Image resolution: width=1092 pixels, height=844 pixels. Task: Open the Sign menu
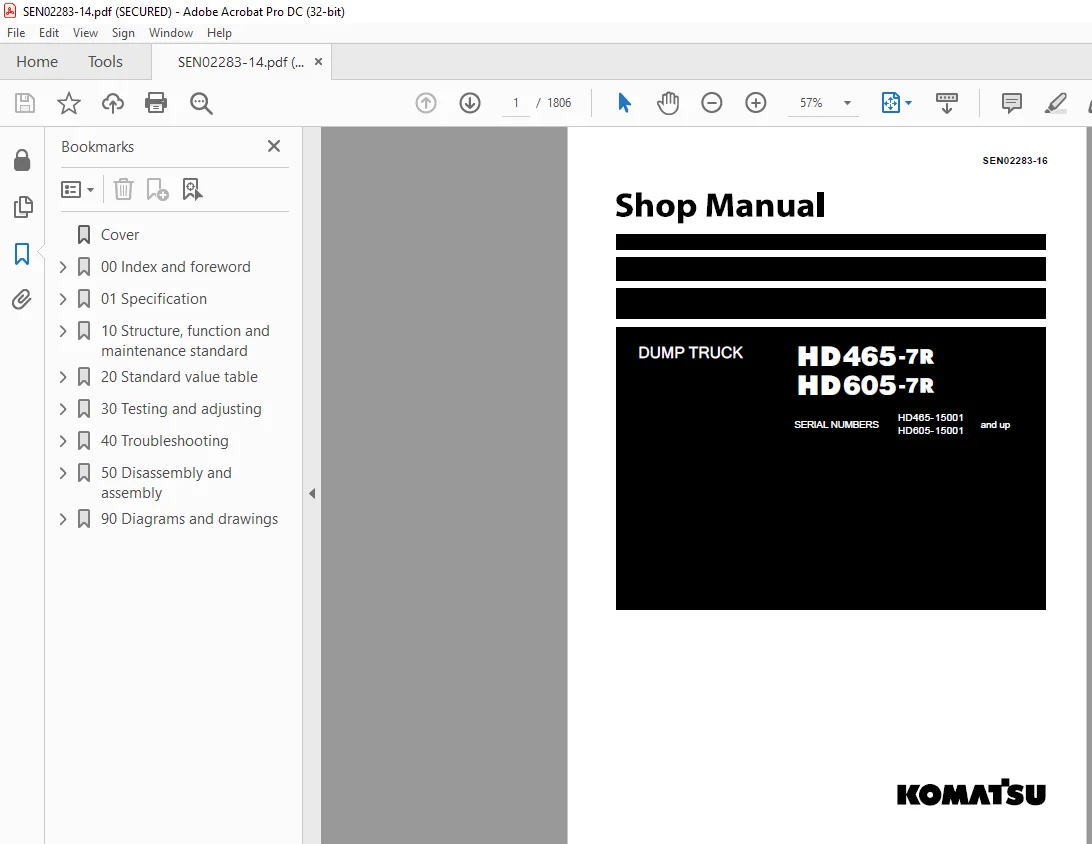coord(123,33)
